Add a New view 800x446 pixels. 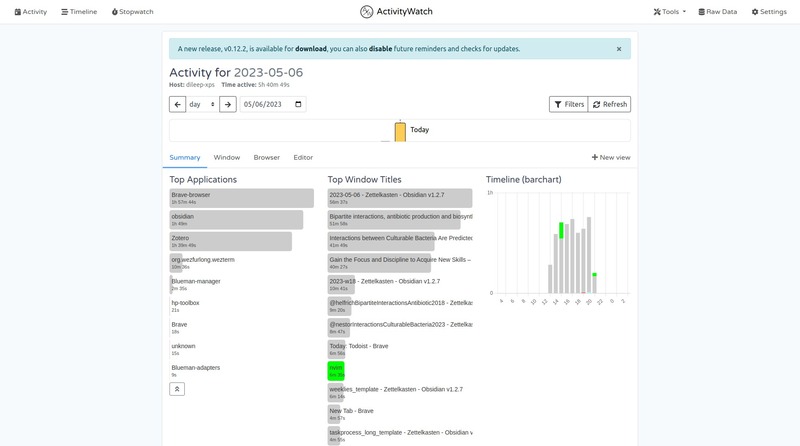611,158
